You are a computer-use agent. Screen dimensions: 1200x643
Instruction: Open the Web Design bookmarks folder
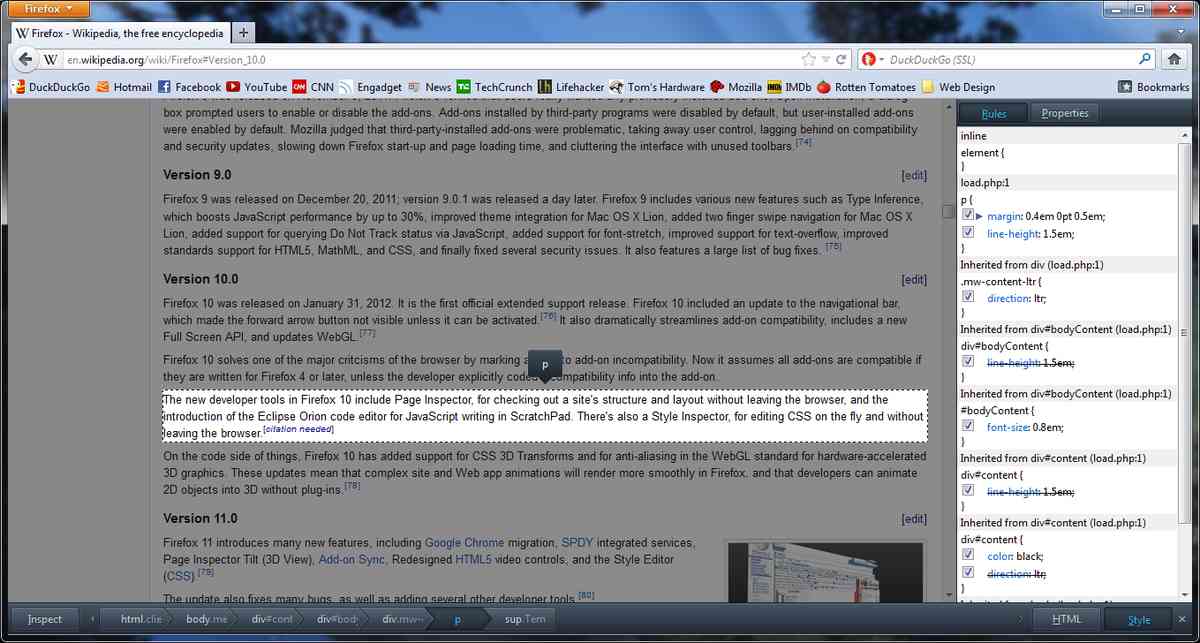click(x=958, y=87)
